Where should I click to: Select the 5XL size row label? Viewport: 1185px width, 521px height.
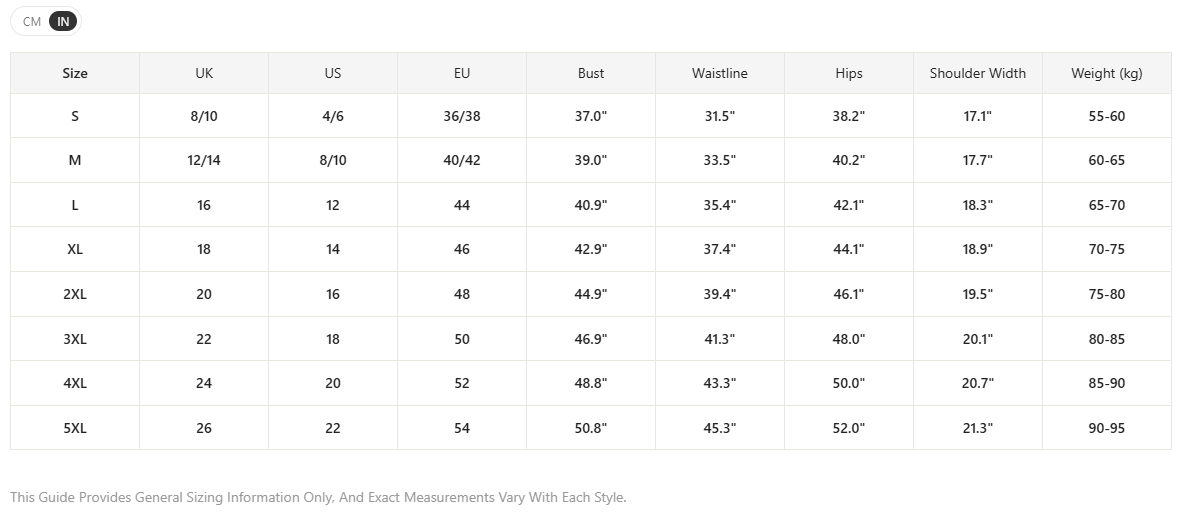tap(75, 428)
